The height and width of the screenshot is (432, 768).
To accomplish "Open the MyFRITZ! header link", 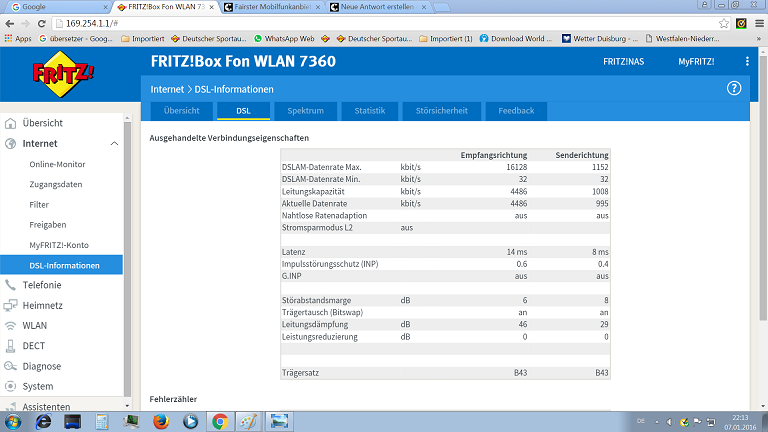I will coord(696,61).
